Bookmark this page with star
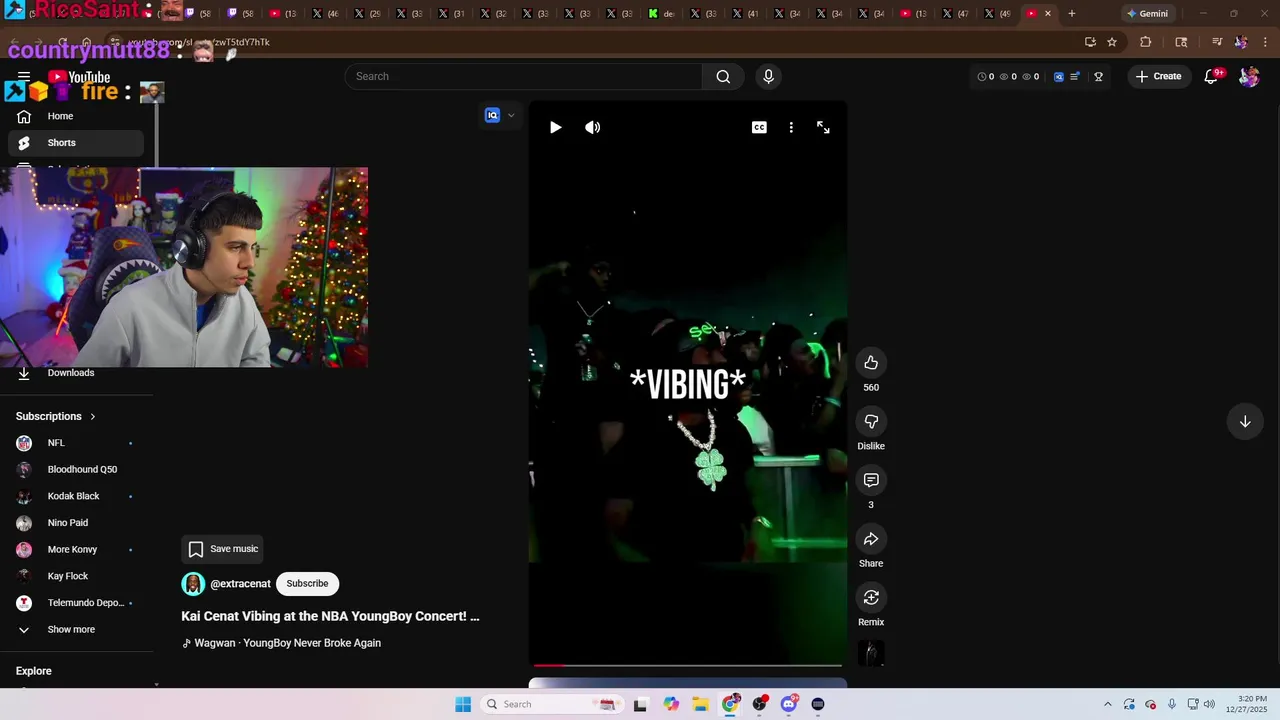The width and height of the screenshot is (1280, 720). (1112, 42)
